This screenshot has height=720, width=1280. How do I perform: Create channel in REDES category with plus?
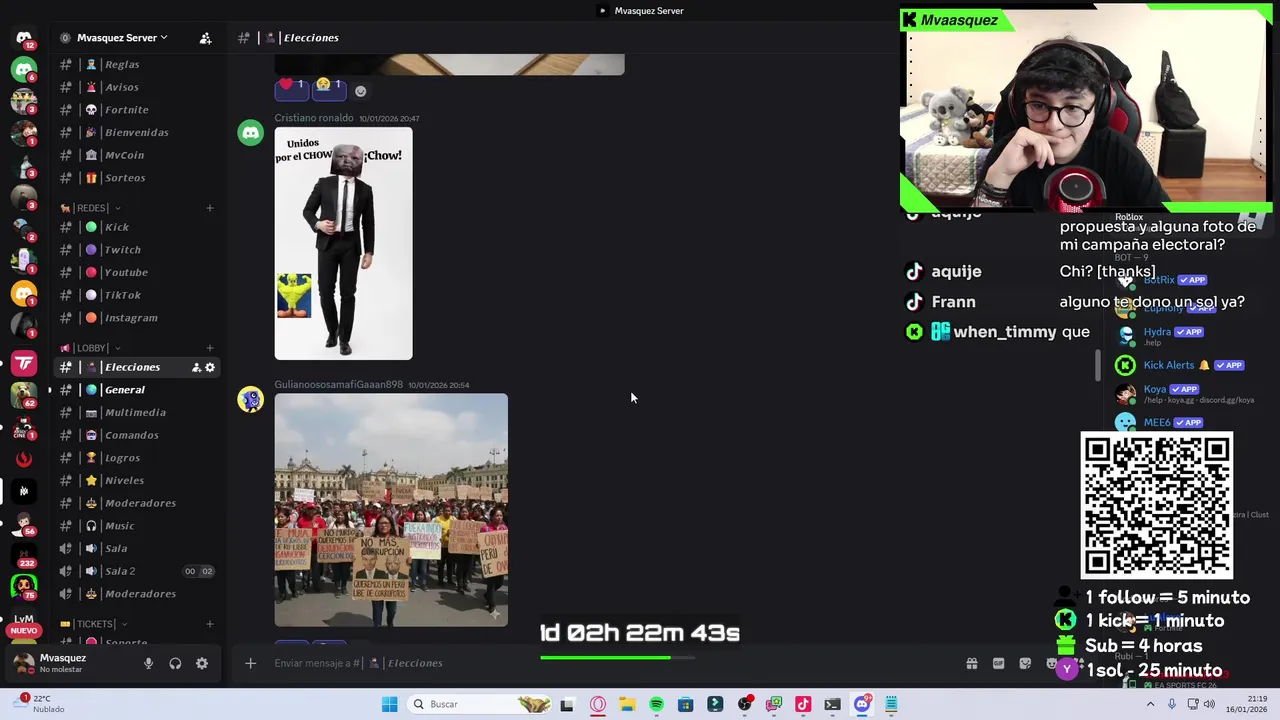tap(210, 208)
